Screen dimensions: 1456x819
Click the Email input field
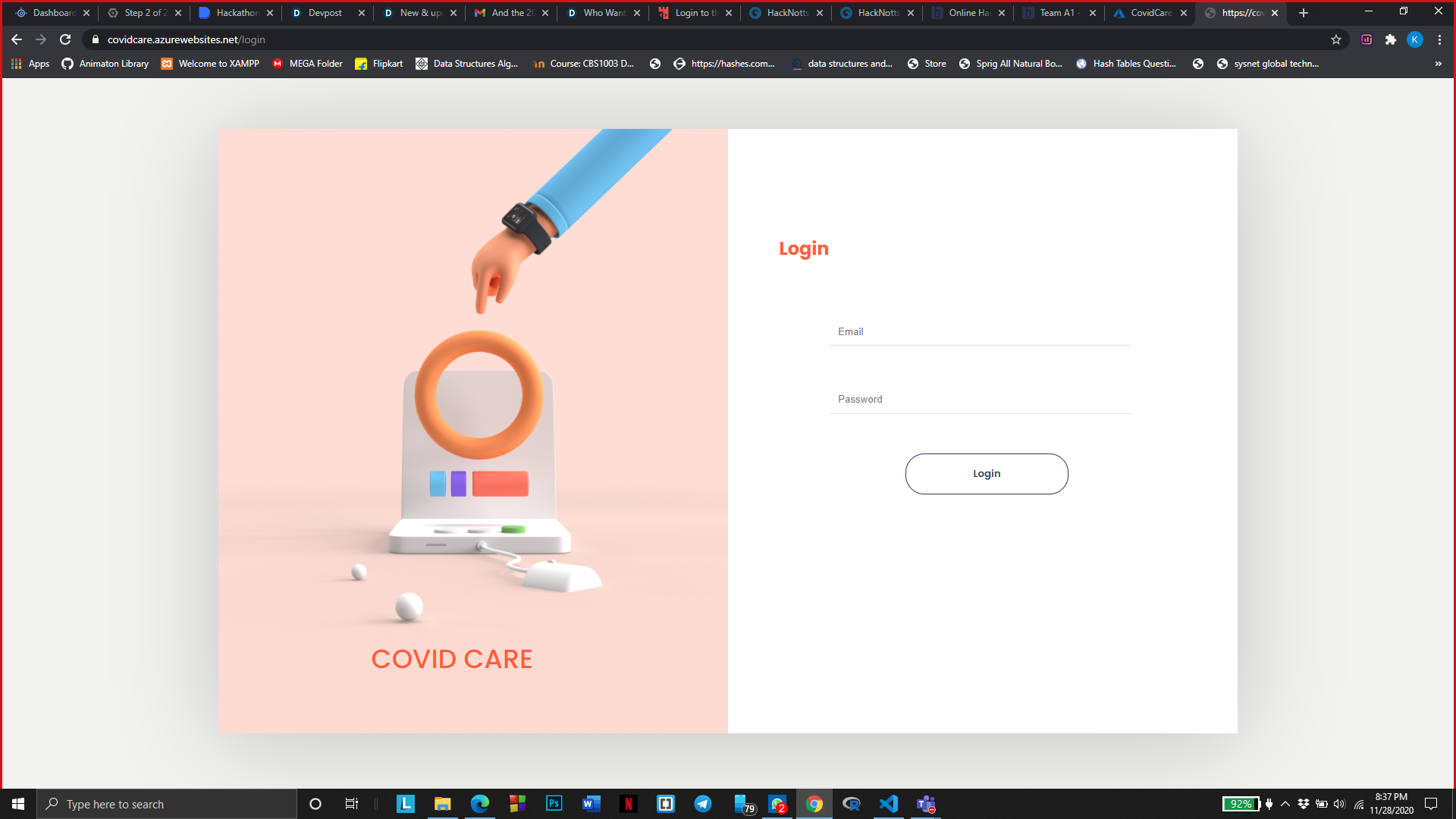pos(980,332)
